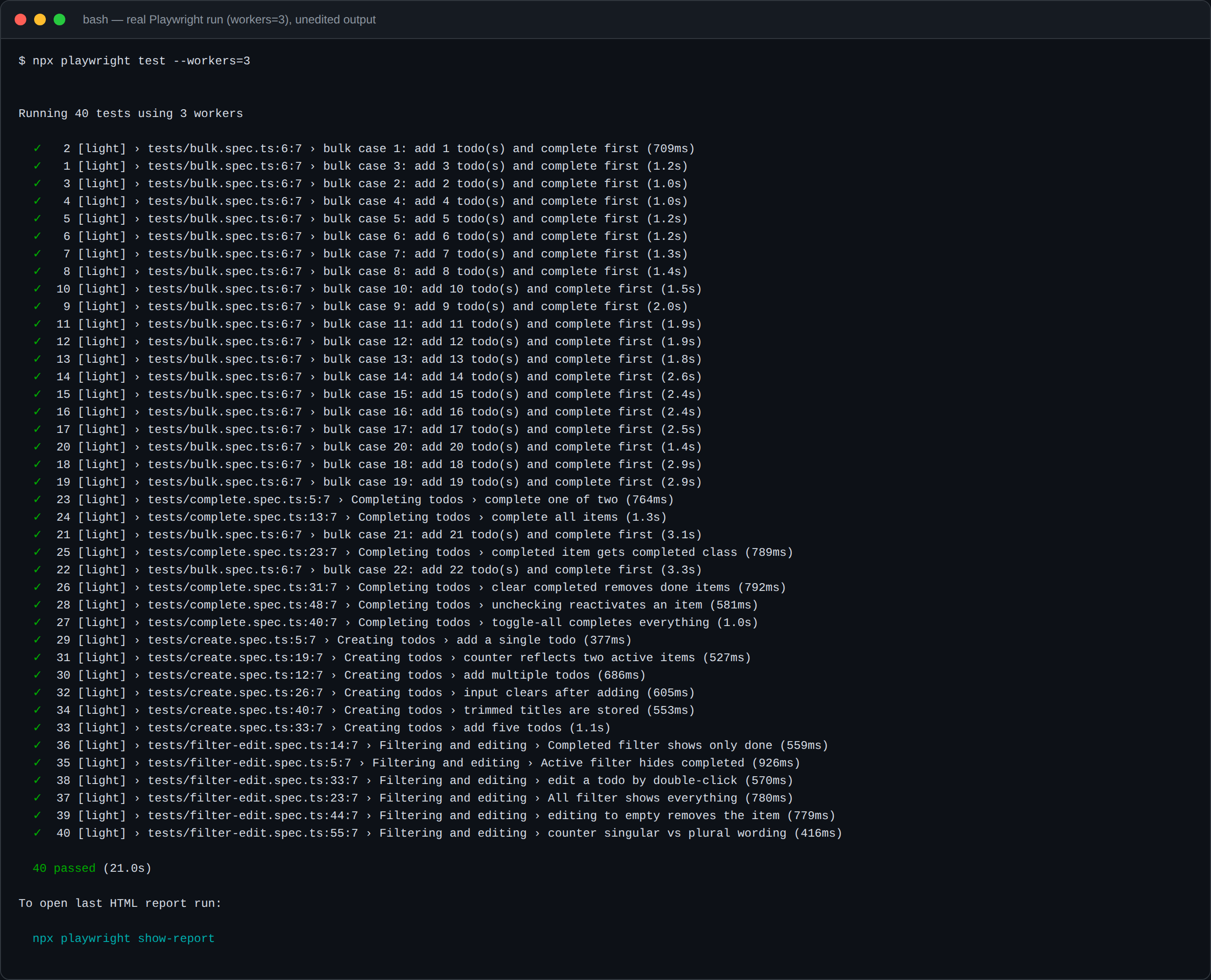
Task: Click the red close window button
Action: coord(21,20)
